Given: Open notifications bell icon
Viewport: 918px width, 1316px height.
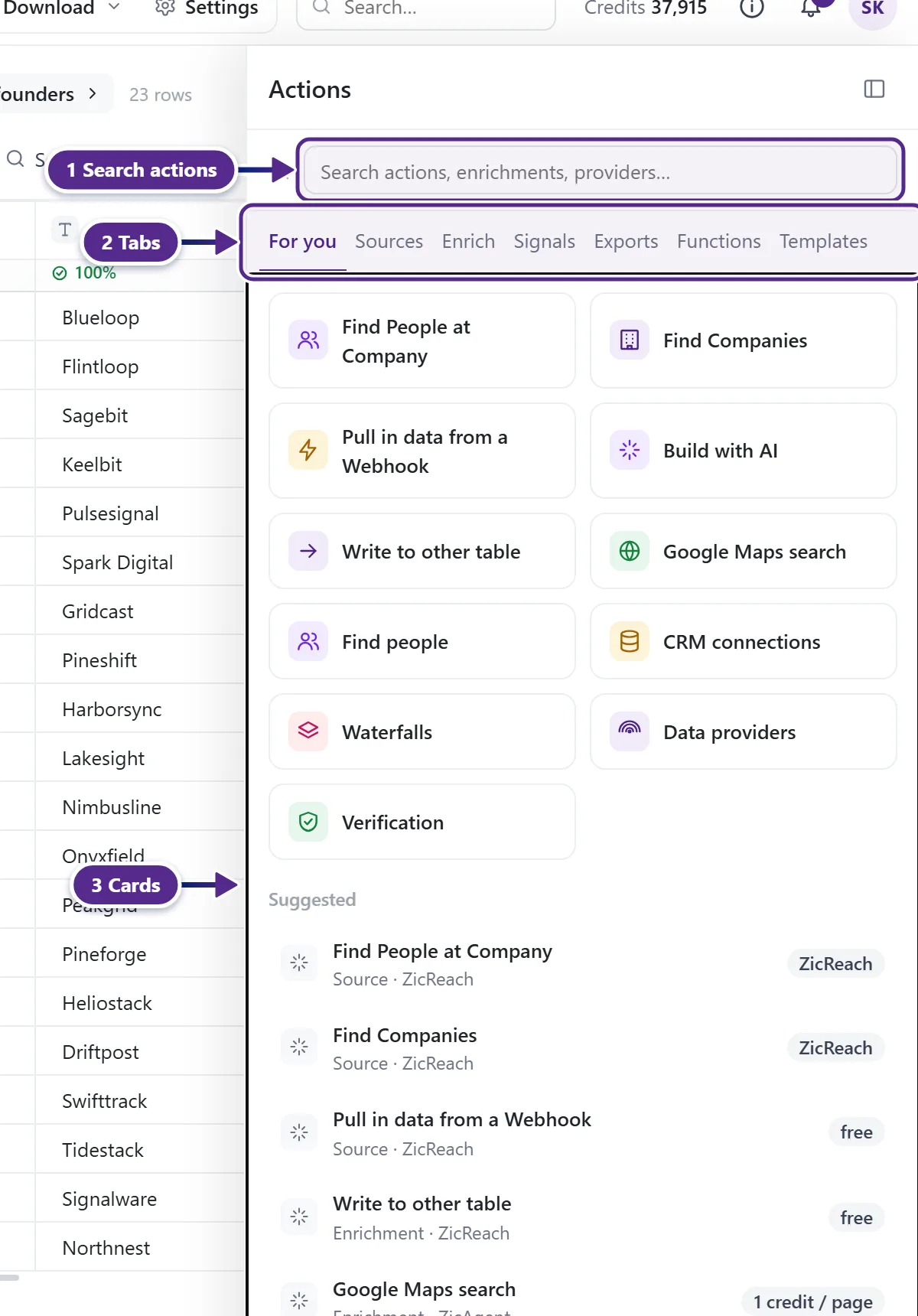Looking at the screenshot, I should tap(811, 8).
